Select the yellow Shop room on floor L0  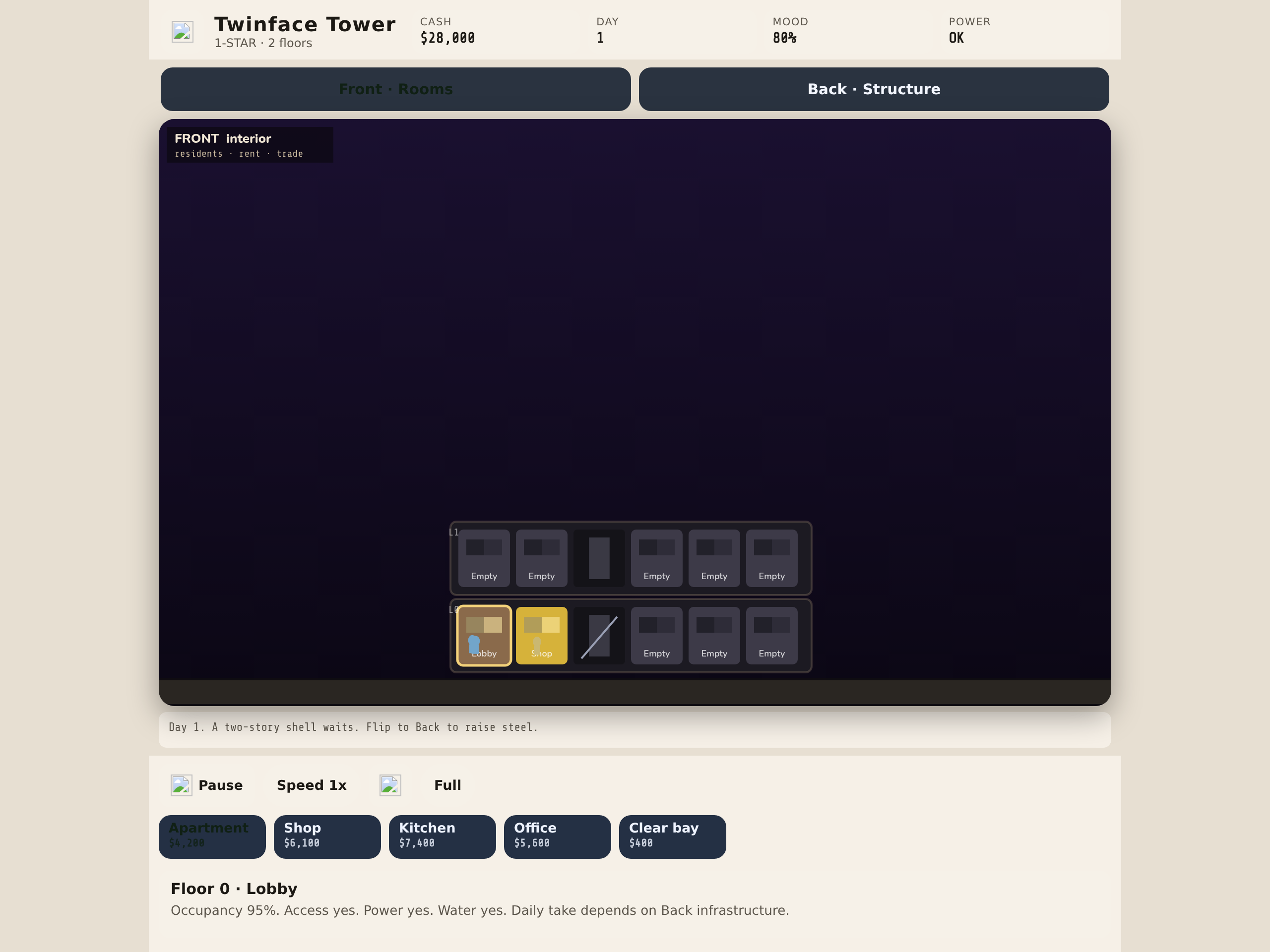(541, 636)
